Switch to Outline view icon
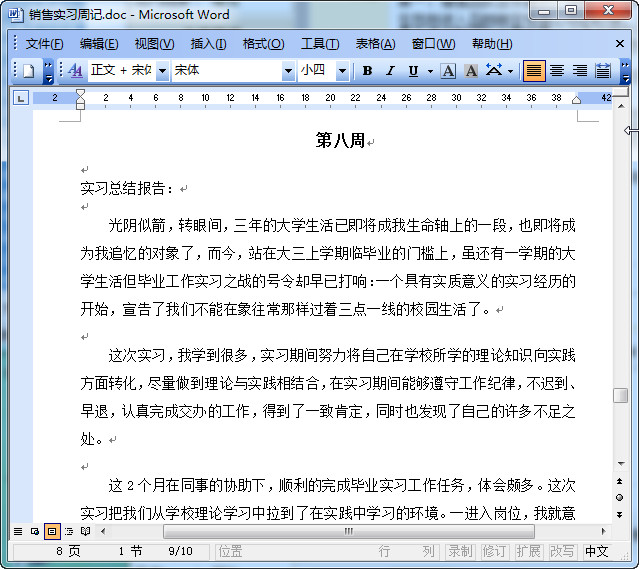639x569 pixels. coord(69,531)
